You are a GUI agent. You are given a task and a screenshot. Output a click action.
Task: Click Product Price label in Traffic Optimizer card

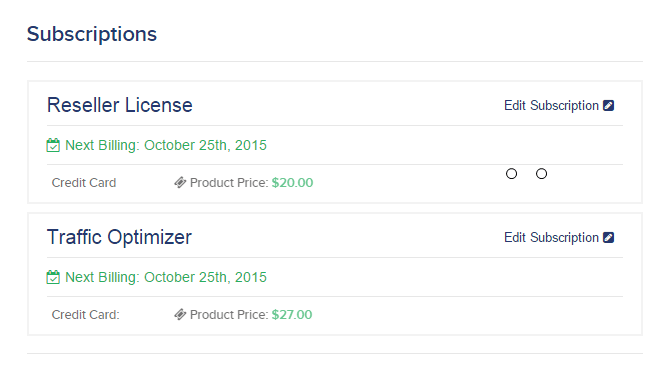[229, 315]
